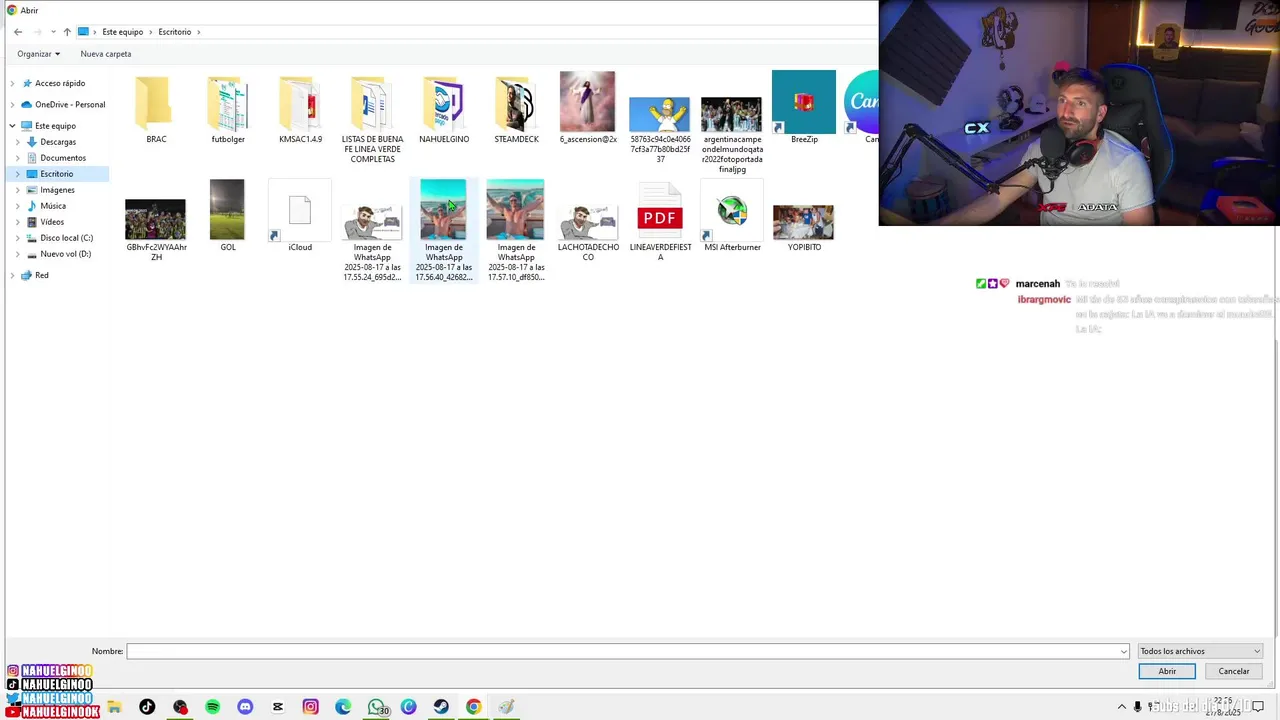The image size is (1280, 720).
Task: Select Este equipo in the navigation tree
Action: (55, 126)
